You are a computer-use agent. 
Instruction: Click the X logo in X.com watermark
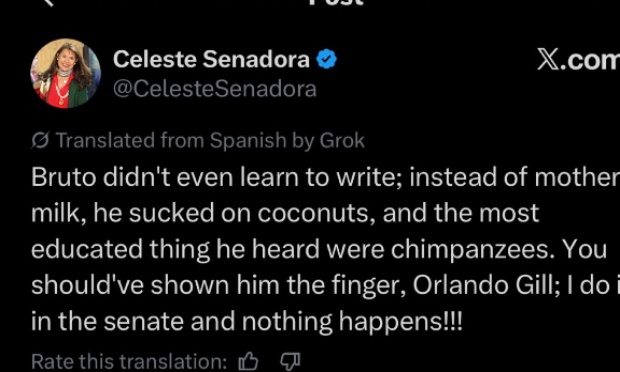tap(548, 60)
